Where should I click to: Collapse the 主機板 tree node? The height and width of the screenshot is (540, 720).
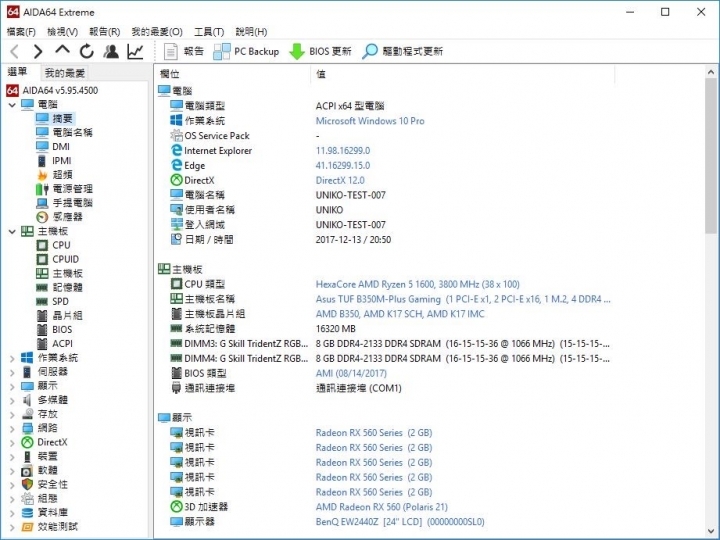[12, 231]
